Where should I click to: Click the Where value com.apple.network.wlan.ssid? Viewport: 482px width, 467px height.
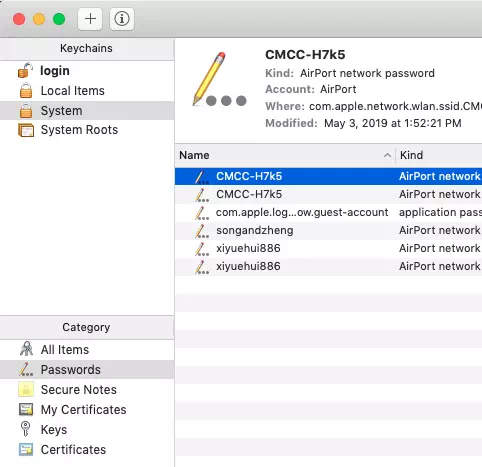[x=395, y=106]
